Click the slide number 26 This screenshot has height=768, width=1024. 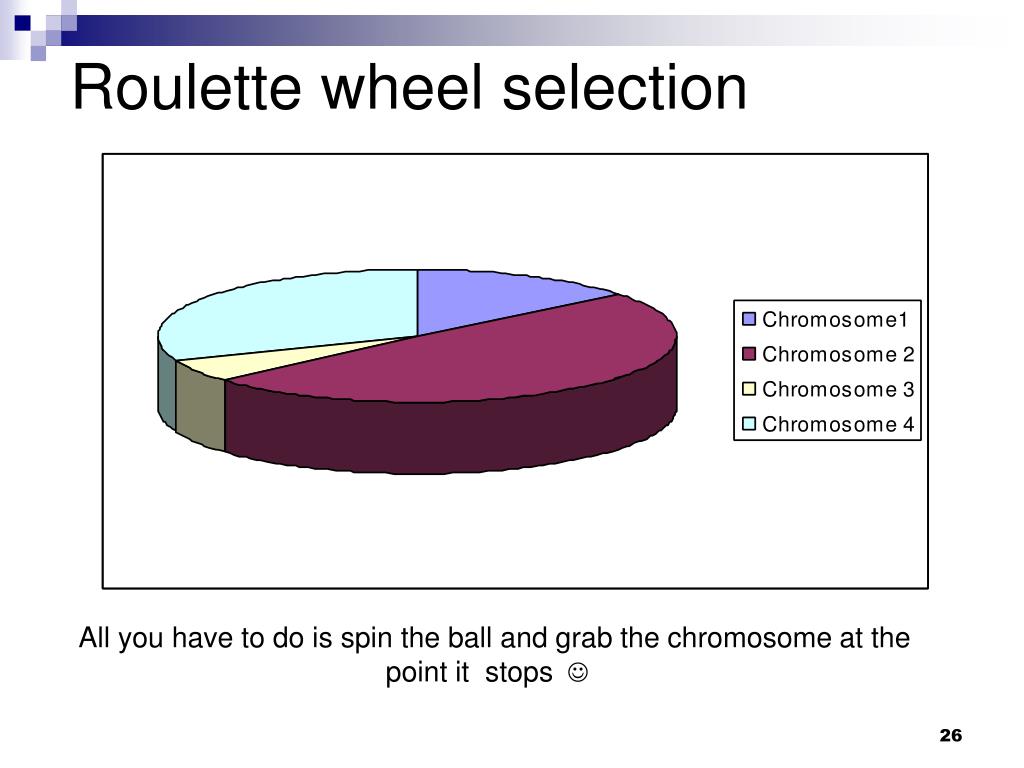point(951,735)
